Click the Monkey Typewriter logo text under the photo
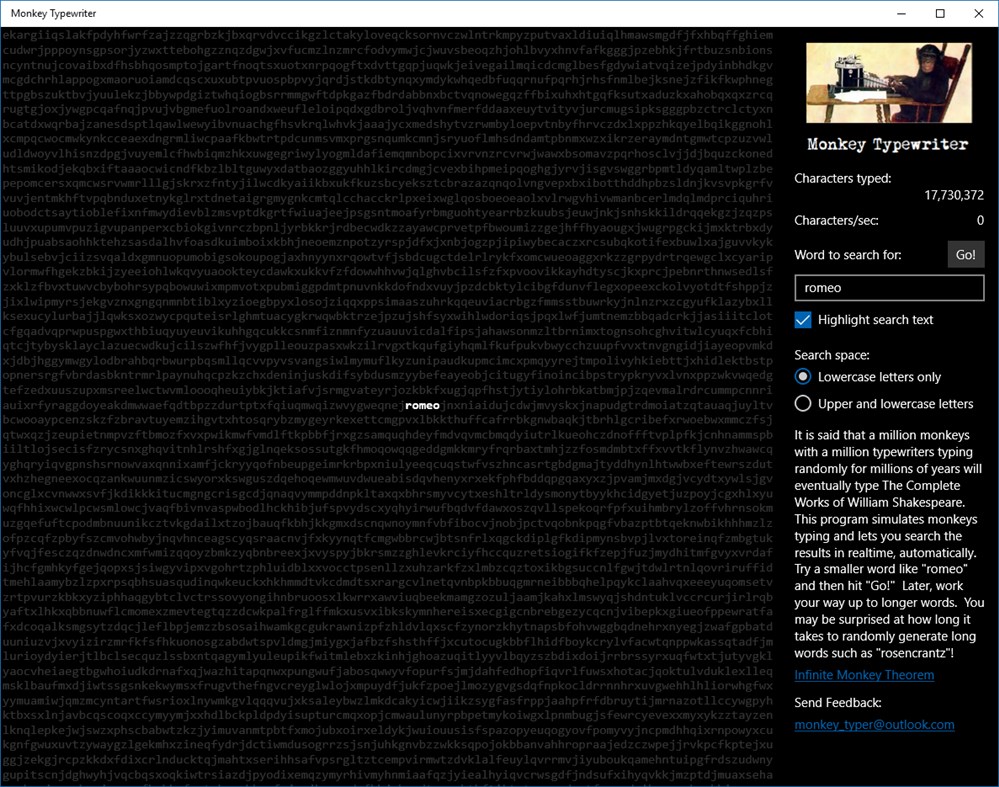This screenshot has height=787, width=999. pyautogui.click(x=886, y=143)
